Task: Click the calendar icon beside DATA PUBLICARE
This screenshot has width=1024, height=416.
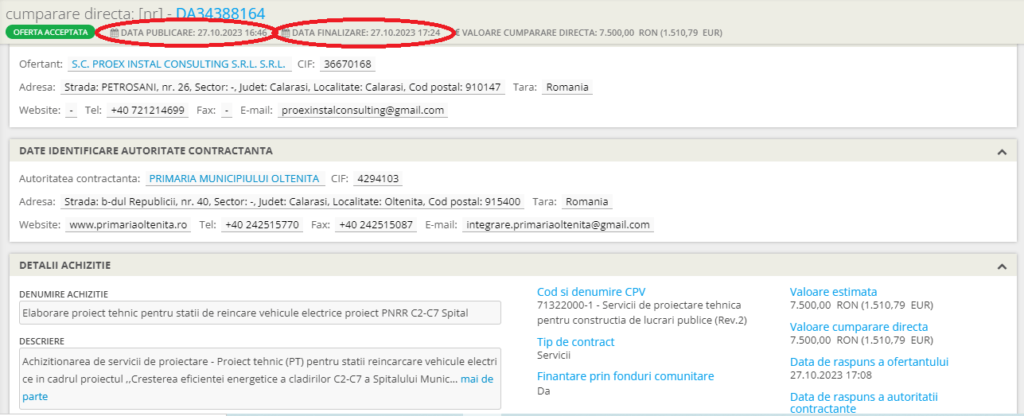Action: pos(115,32)
